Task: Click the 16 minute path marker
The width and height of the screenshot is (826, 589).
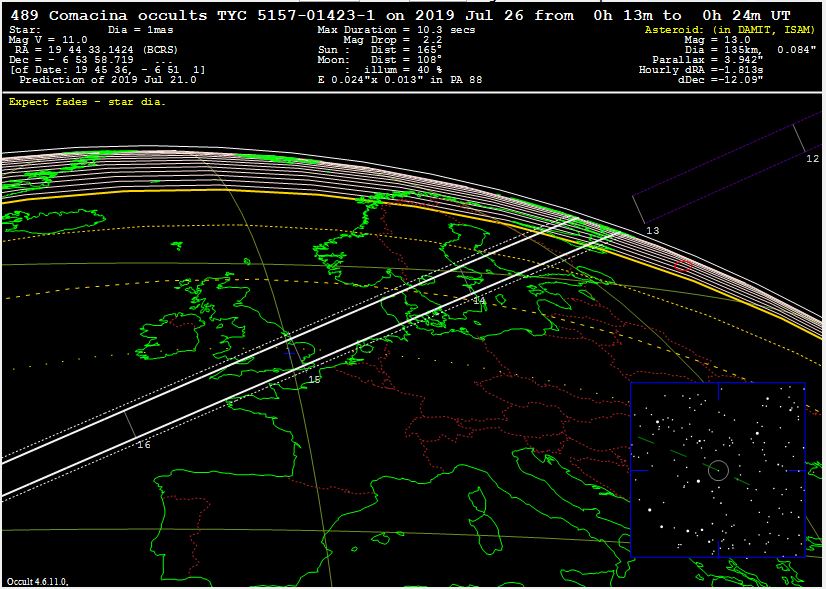Action: (143, 444)
